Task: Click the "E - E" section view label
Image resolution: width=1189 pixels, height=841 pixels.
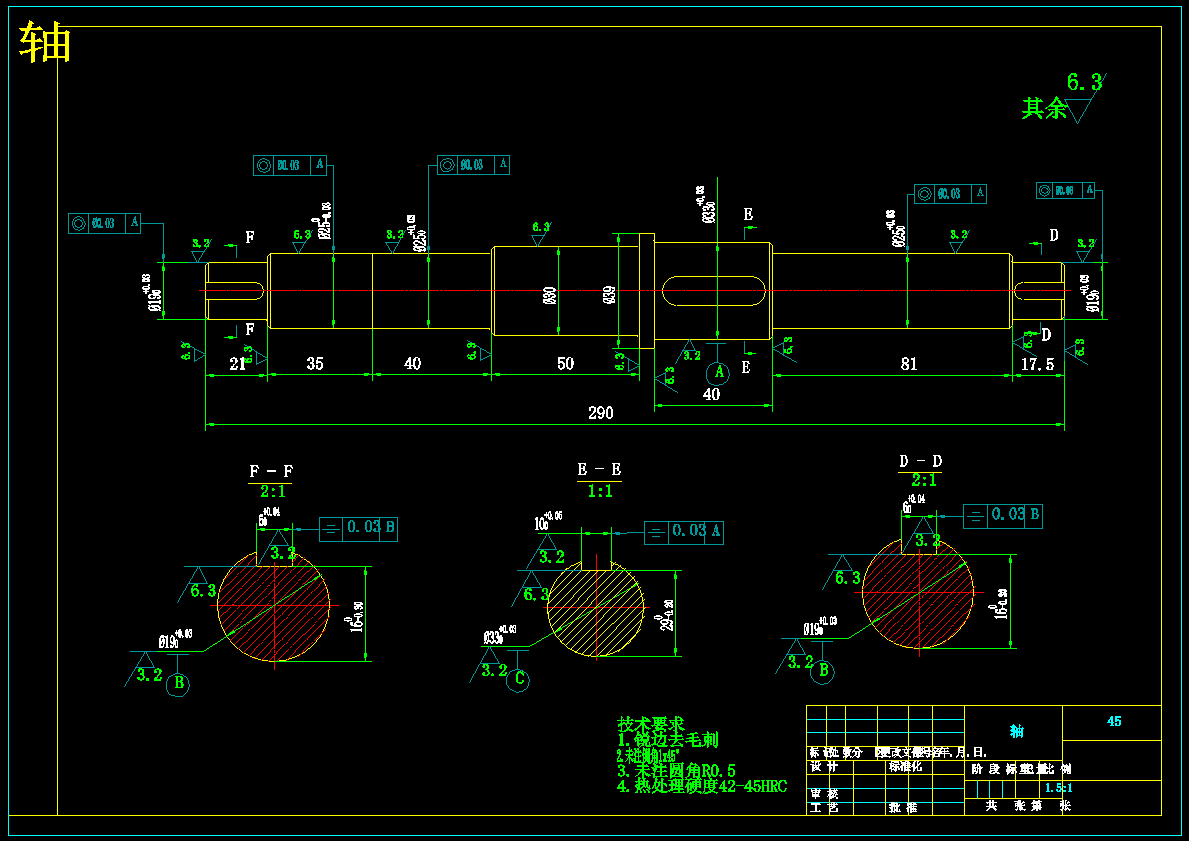Action: coord(599,469)
